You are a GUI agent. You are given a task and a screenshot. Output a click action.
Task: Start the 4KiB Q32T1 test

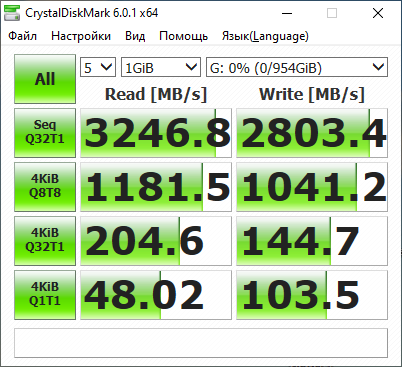pyautogui.click(x=45, y=241)
